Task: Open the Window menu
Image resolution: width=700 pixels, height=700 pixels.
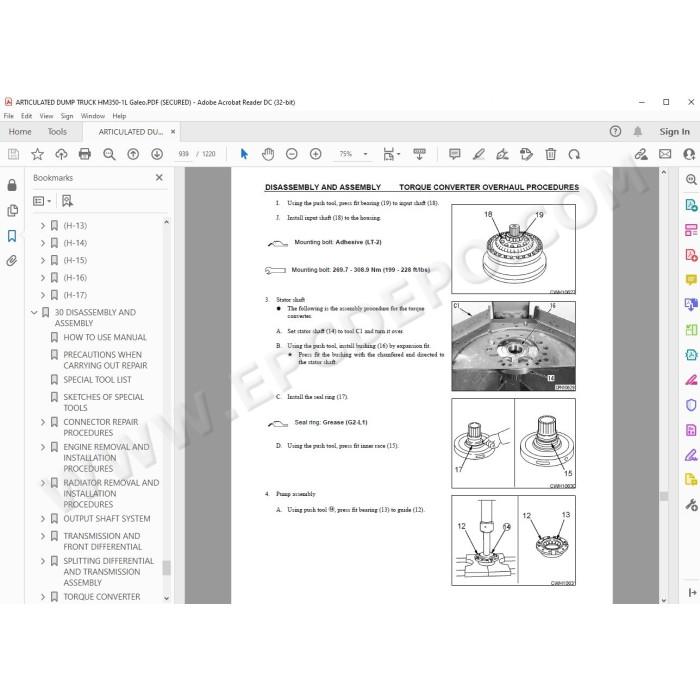Action: (93, 116)
